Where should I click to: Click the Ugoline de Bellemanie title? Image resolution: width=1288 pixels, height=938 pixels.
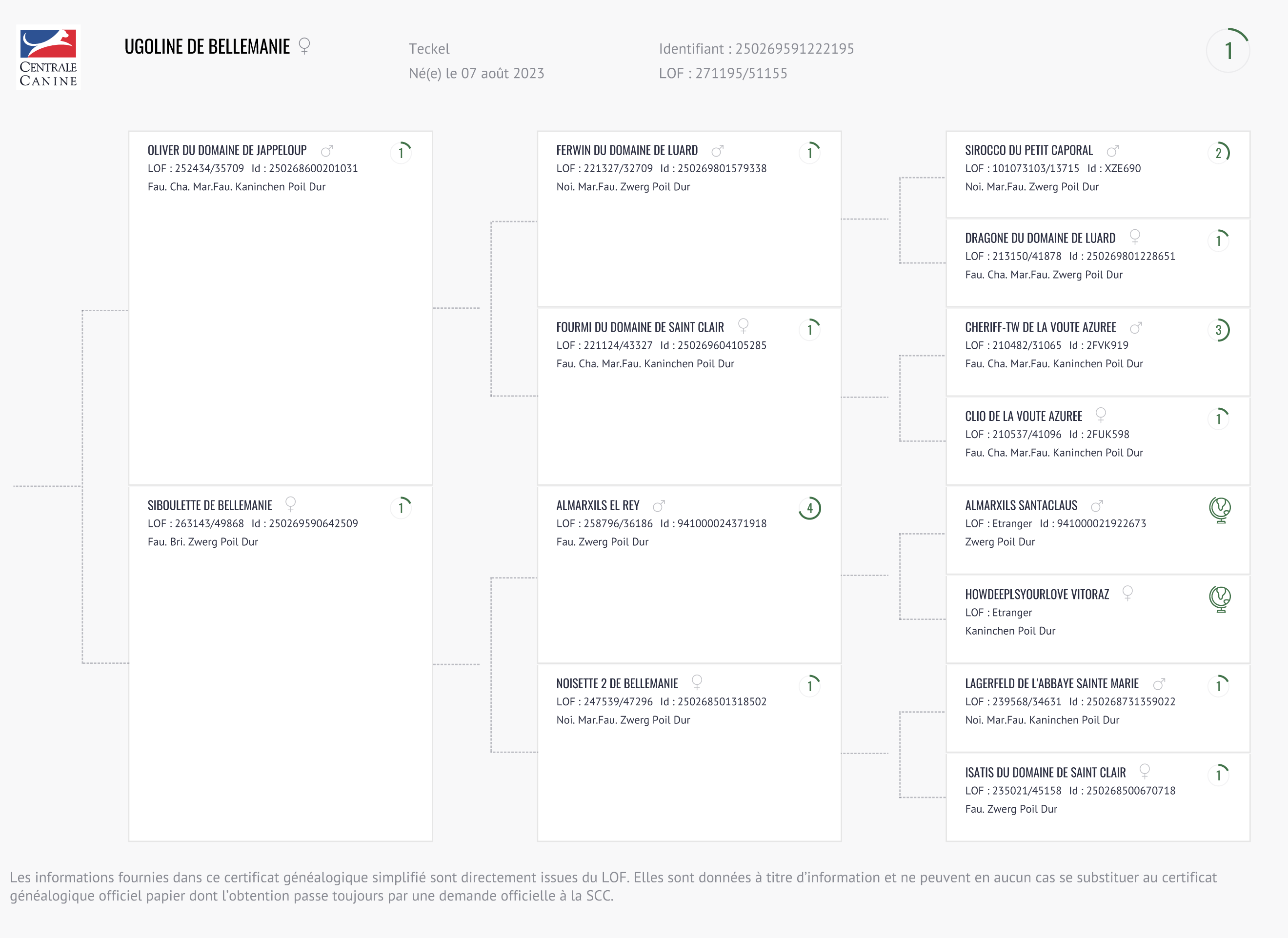click(207, 46)
